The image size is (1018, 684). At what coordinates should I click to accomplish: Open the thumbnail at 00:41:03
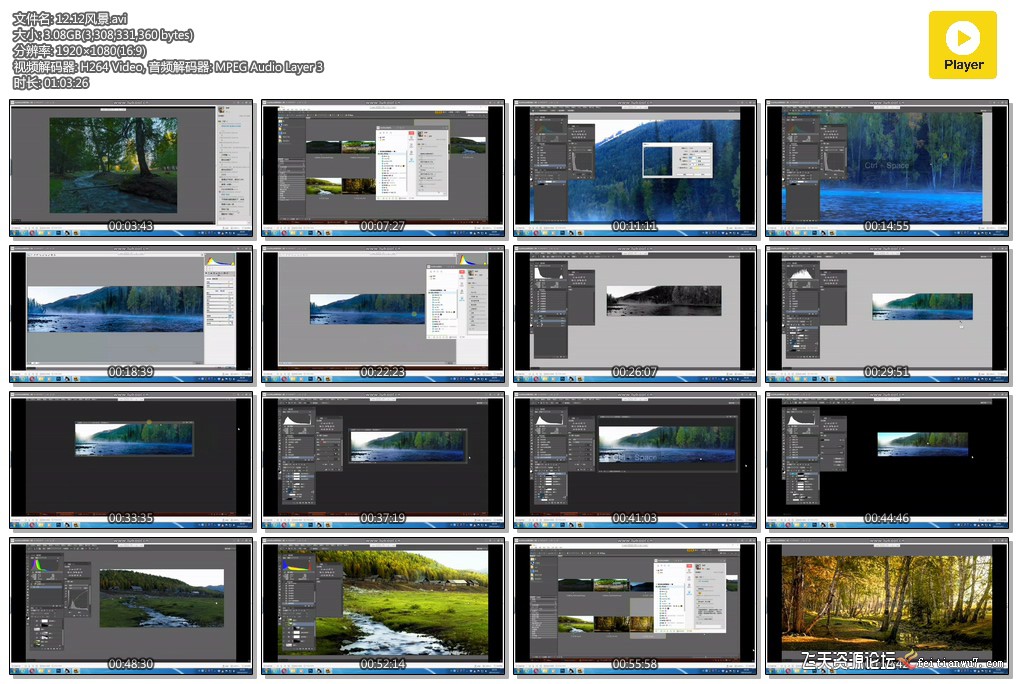tap(635, 460)
